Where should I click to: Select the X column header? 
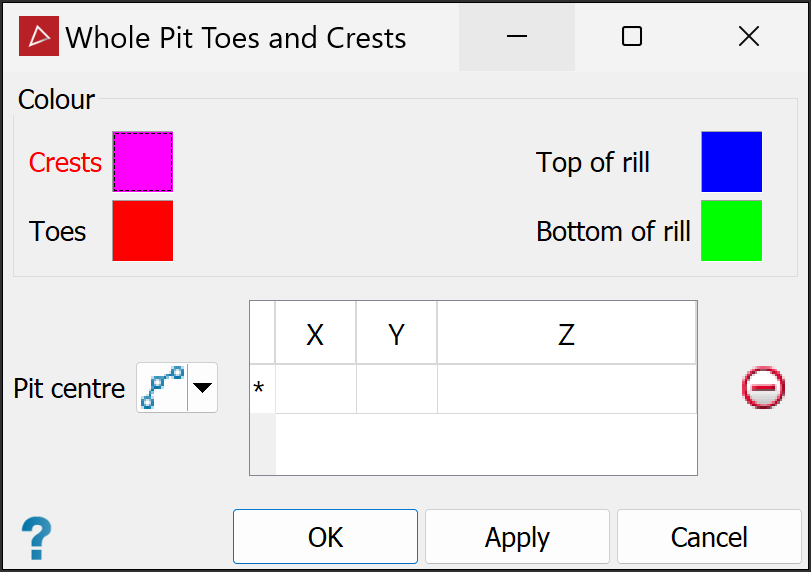(315, 335)
